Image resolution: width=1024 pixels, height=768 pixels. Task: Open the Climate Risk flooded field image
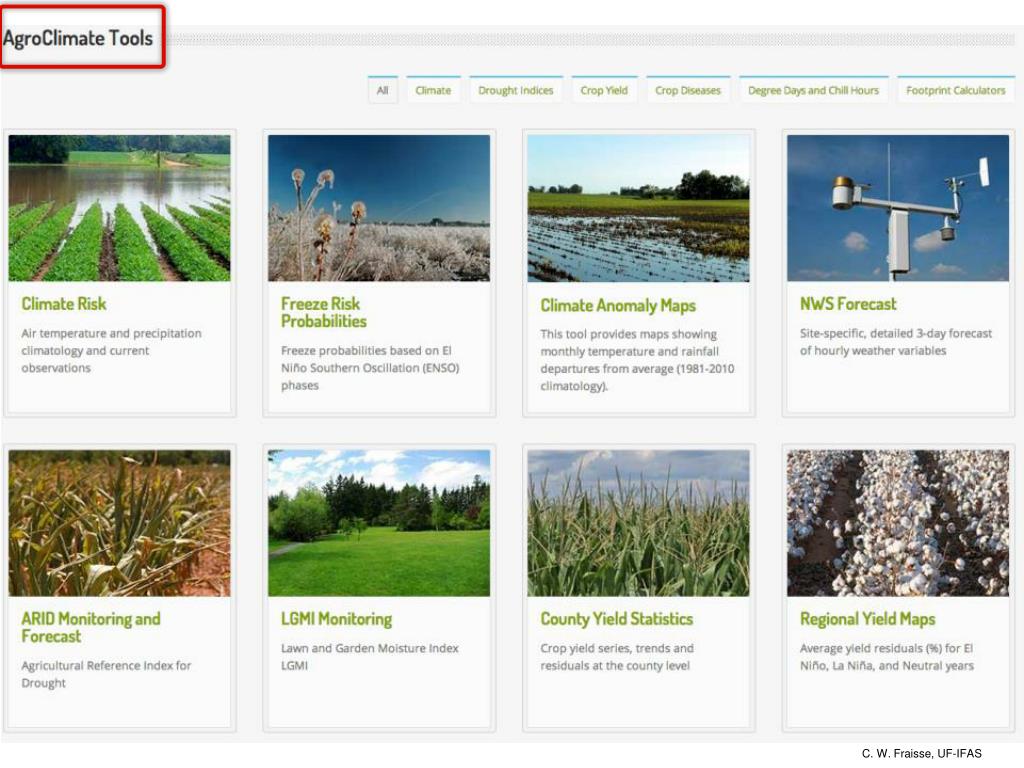click(120, 208)
